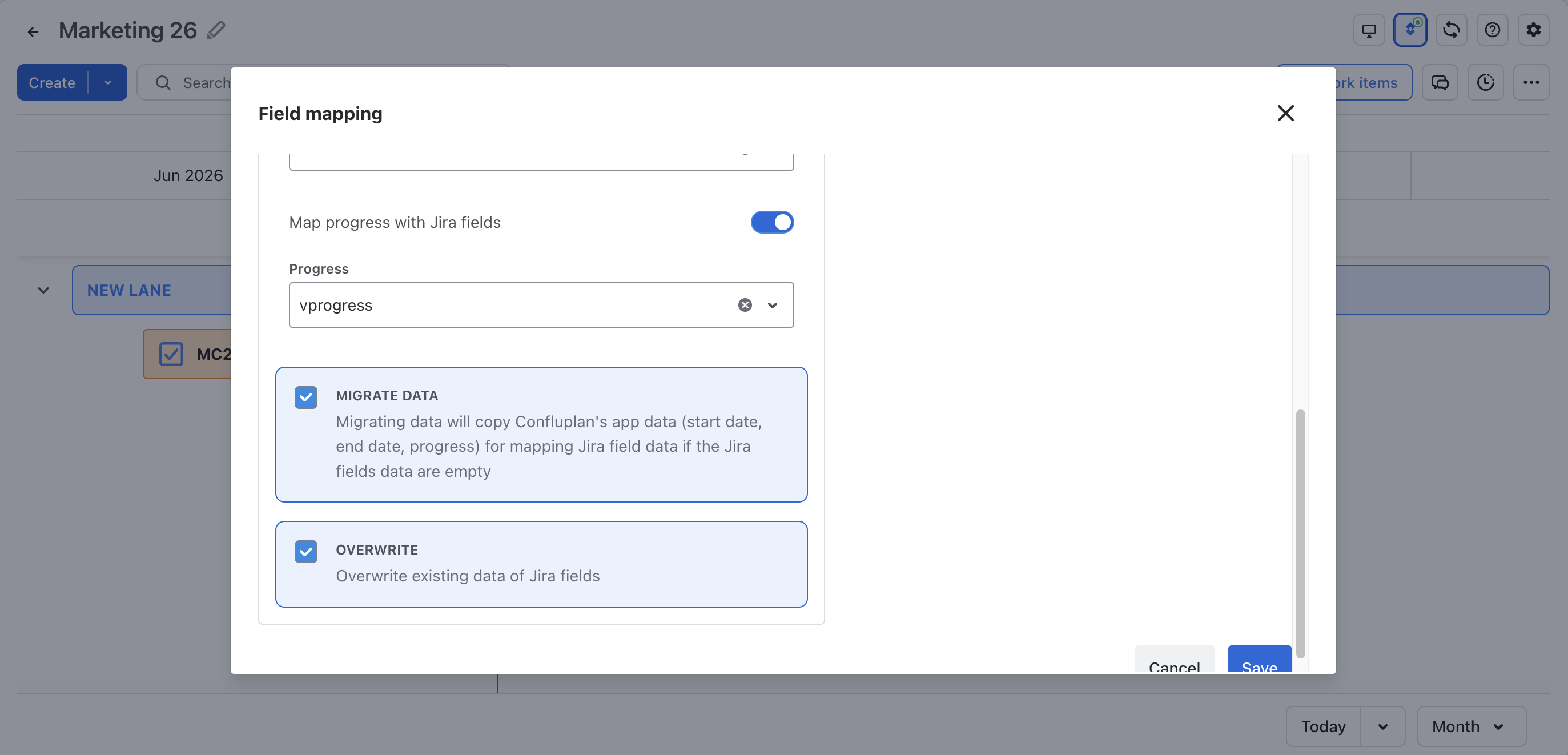Open the Create button dropdown arrow
This screenshot has width=1568, height=755.
click(108, 82)
